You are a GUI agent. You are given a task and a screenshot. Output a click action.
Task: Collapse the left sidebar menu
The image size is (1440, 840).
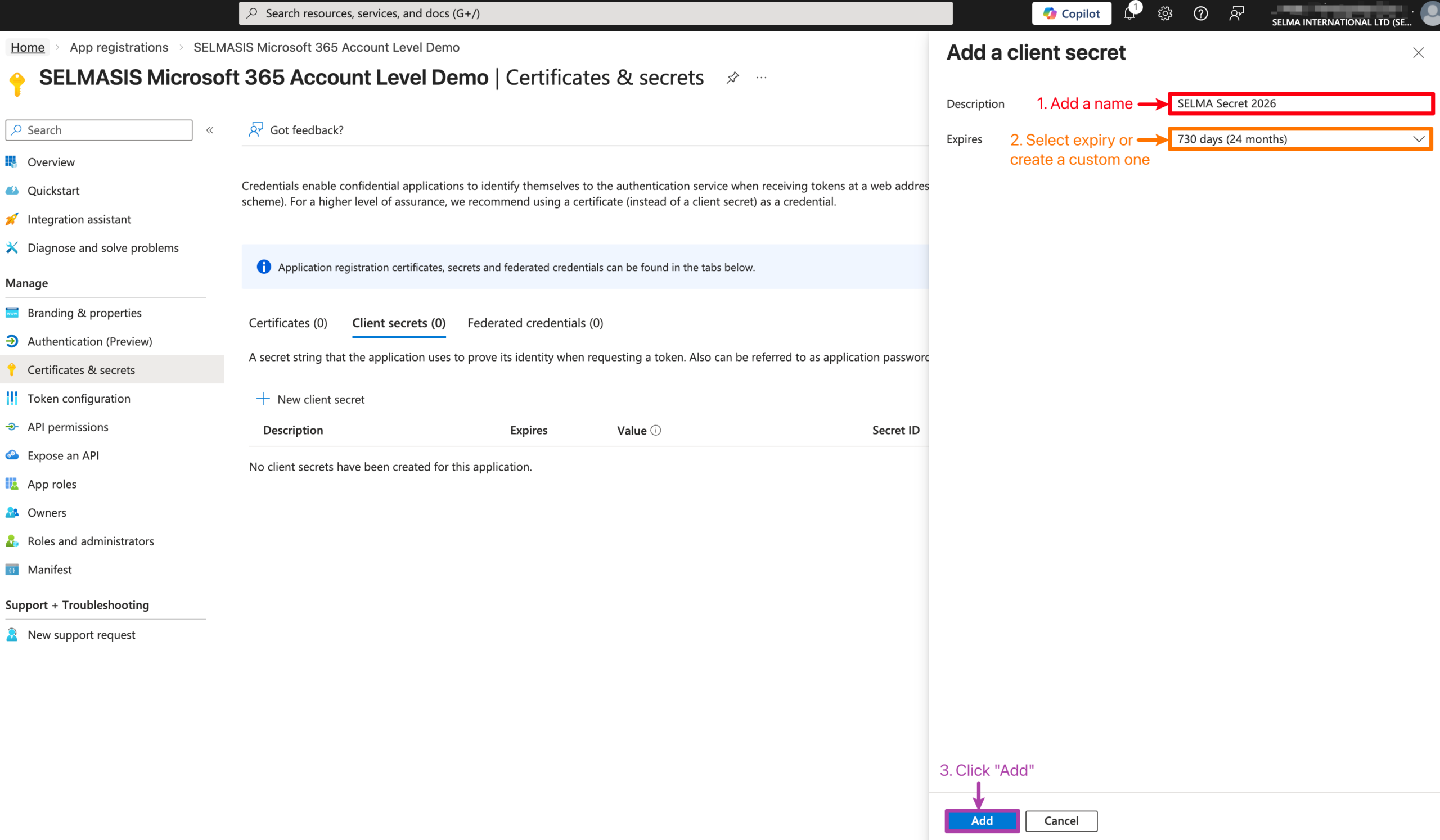coord(210,130)
